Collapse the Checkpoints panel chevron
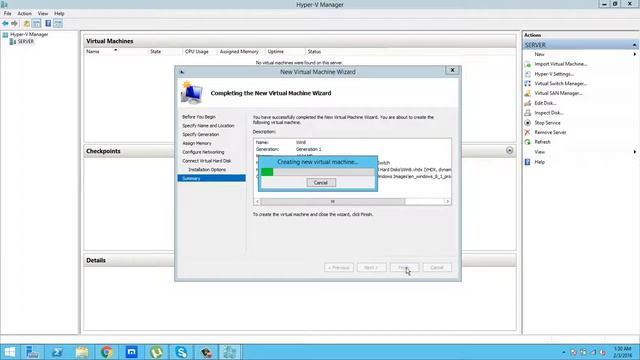The width and height of the screenshot is (640, 360). pos(509,151)
